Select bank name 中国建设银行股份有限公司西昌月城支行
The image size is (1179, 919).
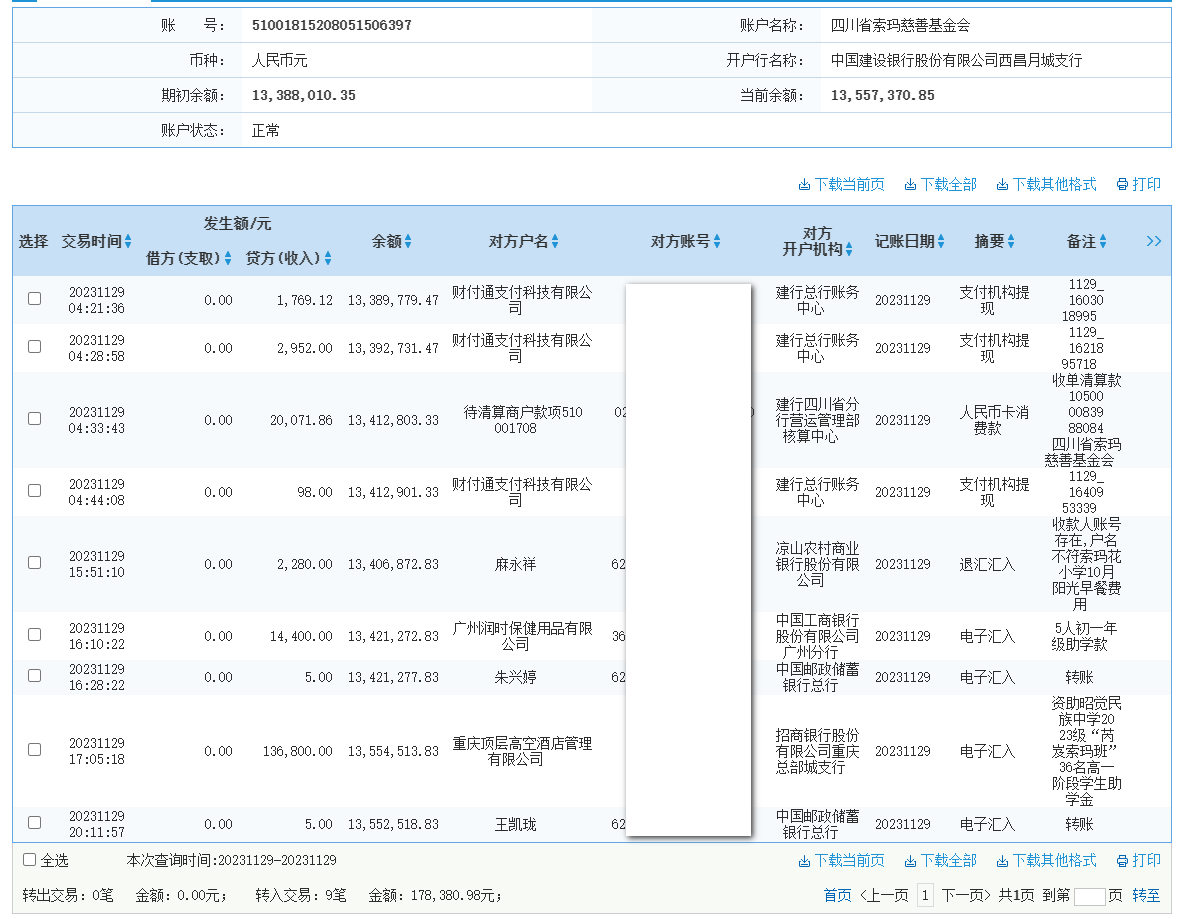[956, 60]
